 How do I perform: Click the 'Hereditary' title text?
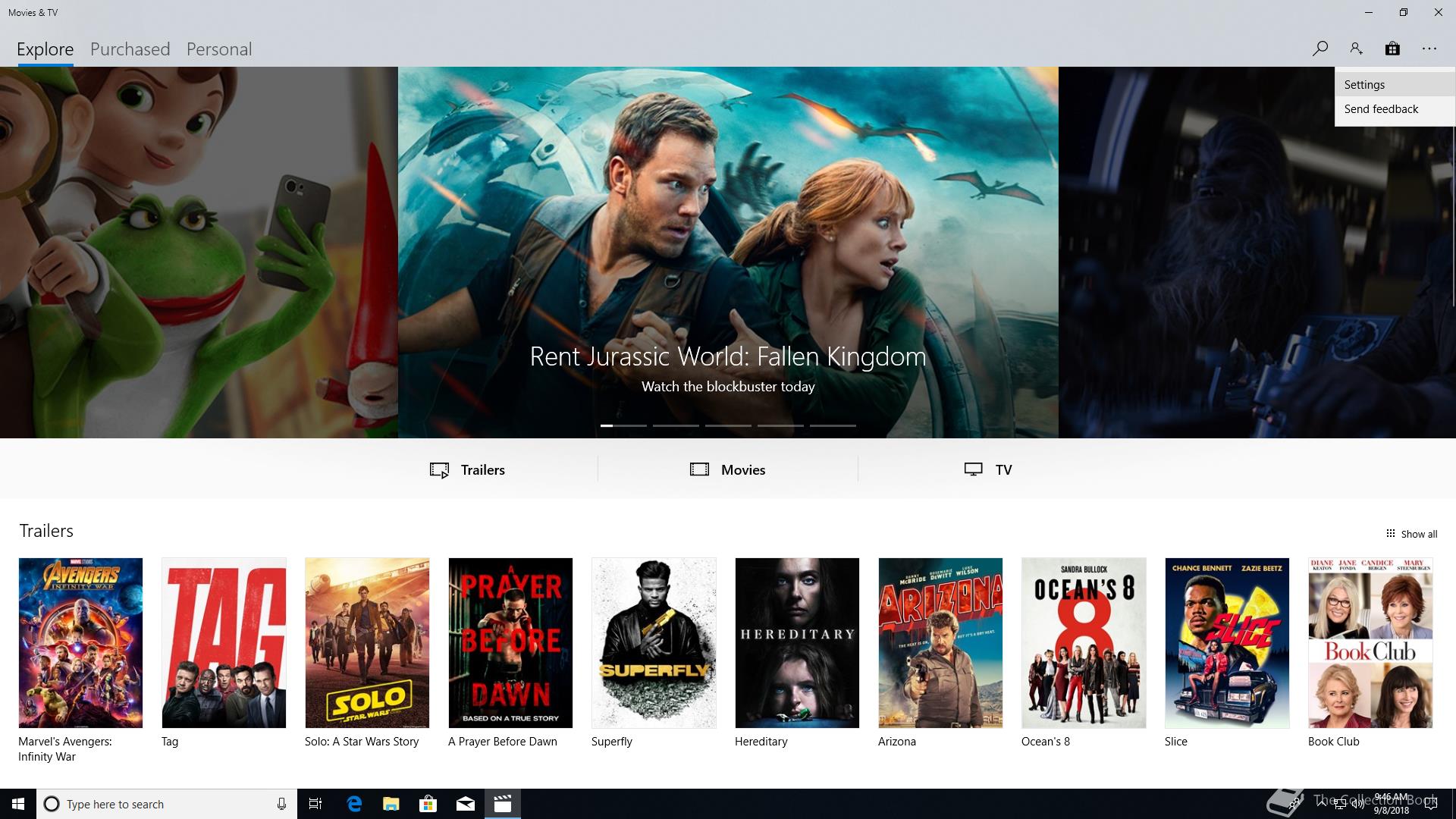pos(761,742)
